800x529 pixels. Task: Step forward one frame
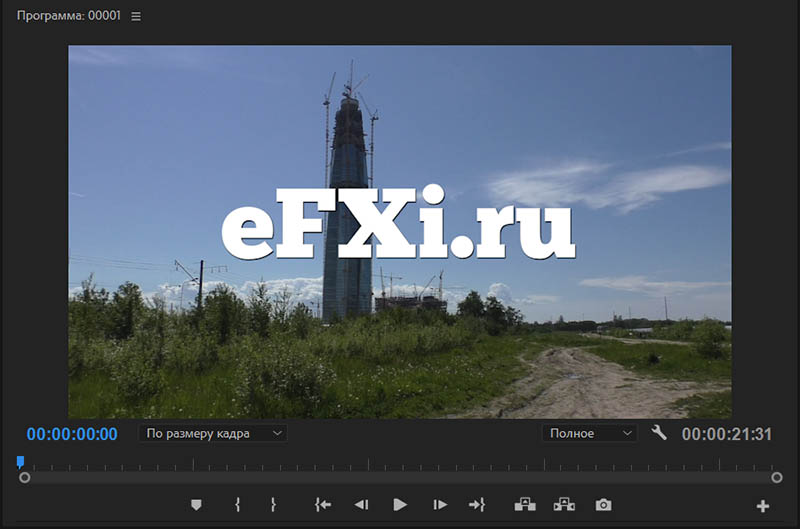(x=440, y=505)
